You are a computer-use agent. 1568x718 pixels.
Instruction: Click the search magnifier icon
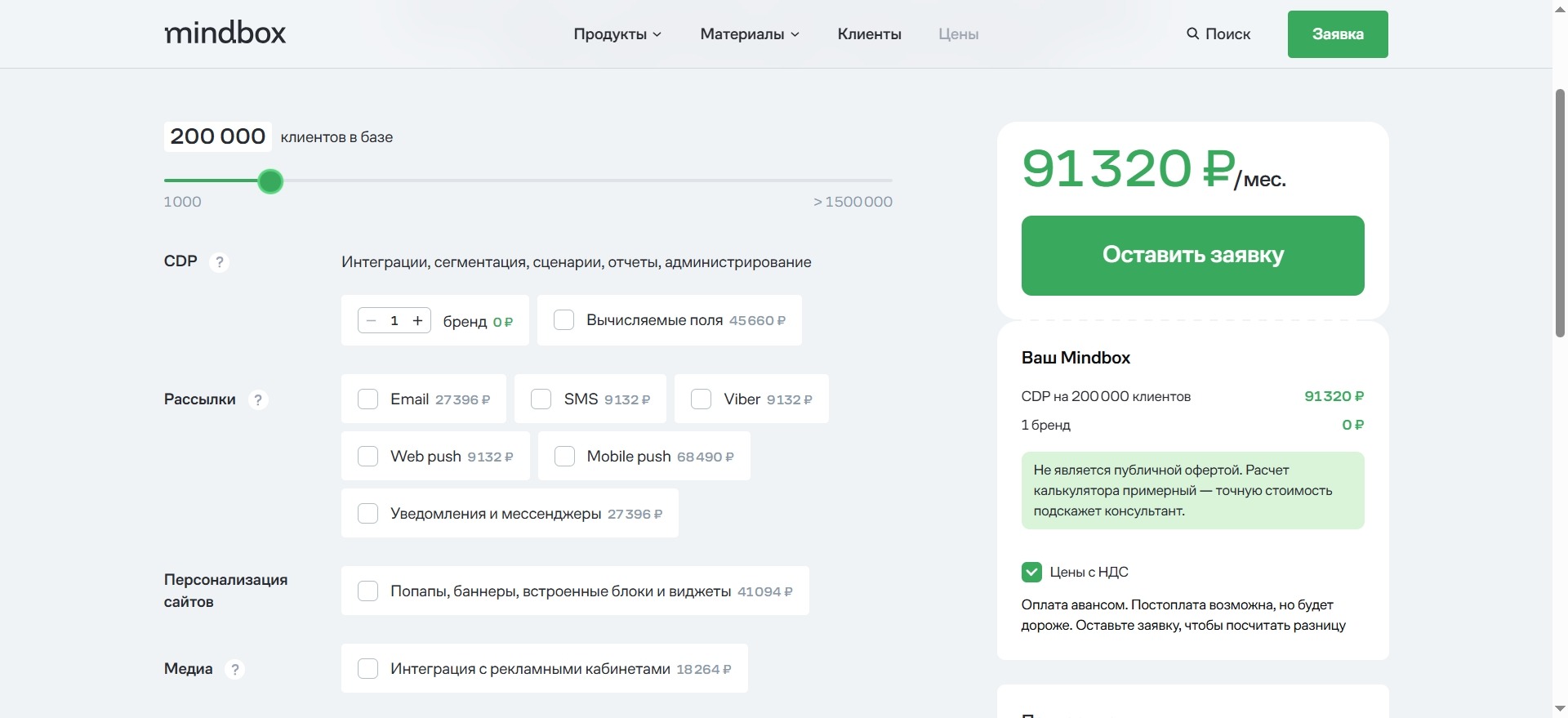(x=1193, y=33)
